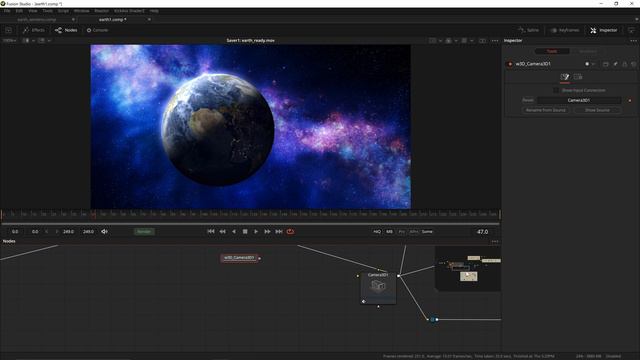Click the Camera3D1 parent name field
The height and width of the screenshot is (360, 640).
tap(579, 100)
